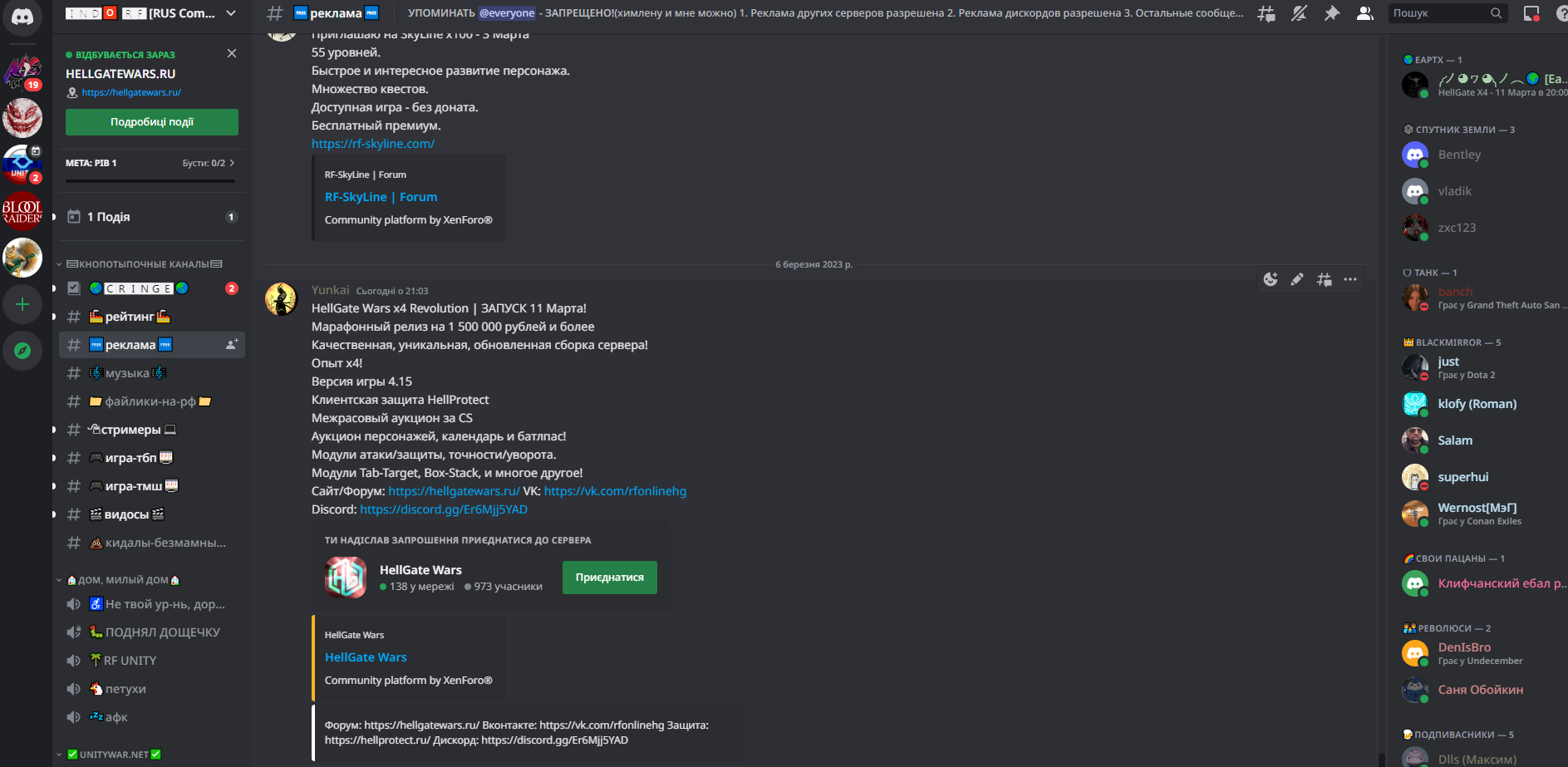Open the inbox icon in header

pyautogui.click(x=1531, y=13)
